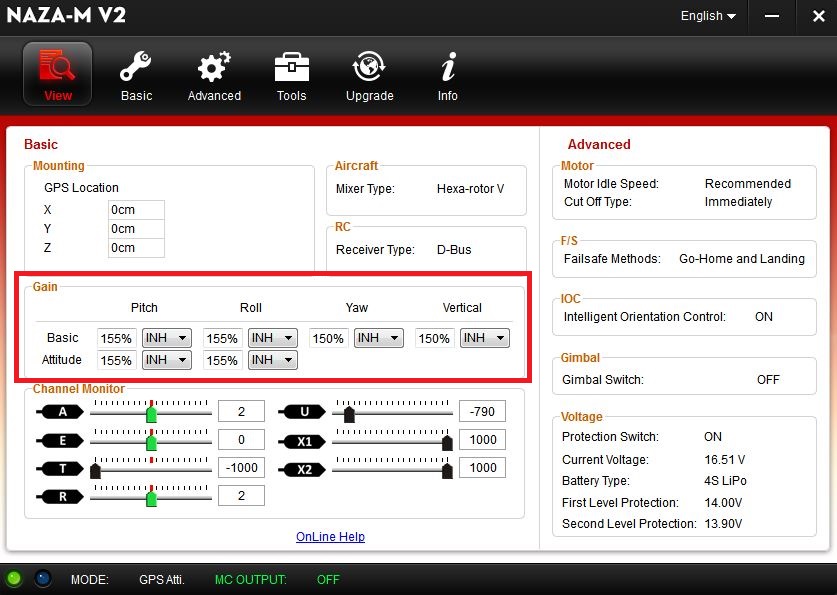The height and width of the screenshot is (595, 837).
Task: Minimize the NAZA-M V2 window
Action: click(771, 17)
